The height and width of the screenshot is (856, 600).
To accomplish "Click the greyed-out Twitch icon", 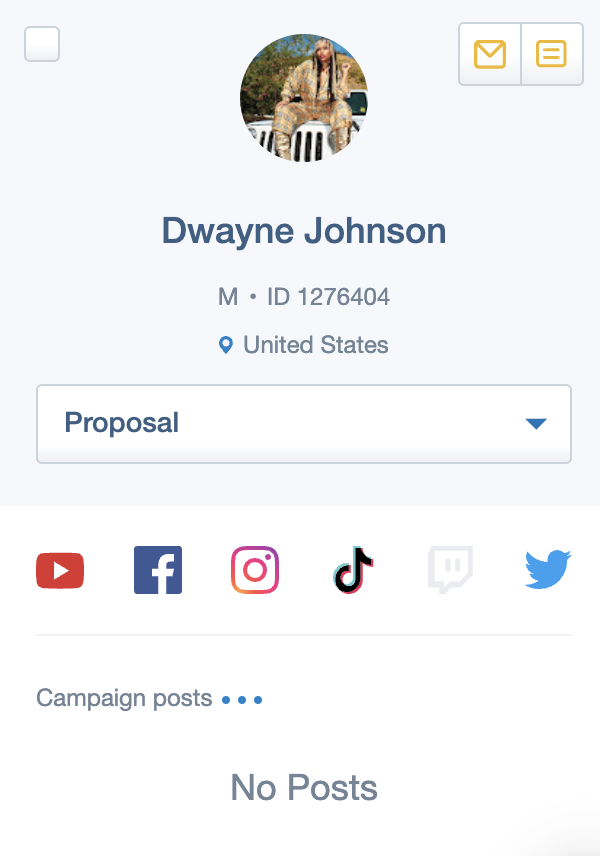I will [x=450, y=570].
